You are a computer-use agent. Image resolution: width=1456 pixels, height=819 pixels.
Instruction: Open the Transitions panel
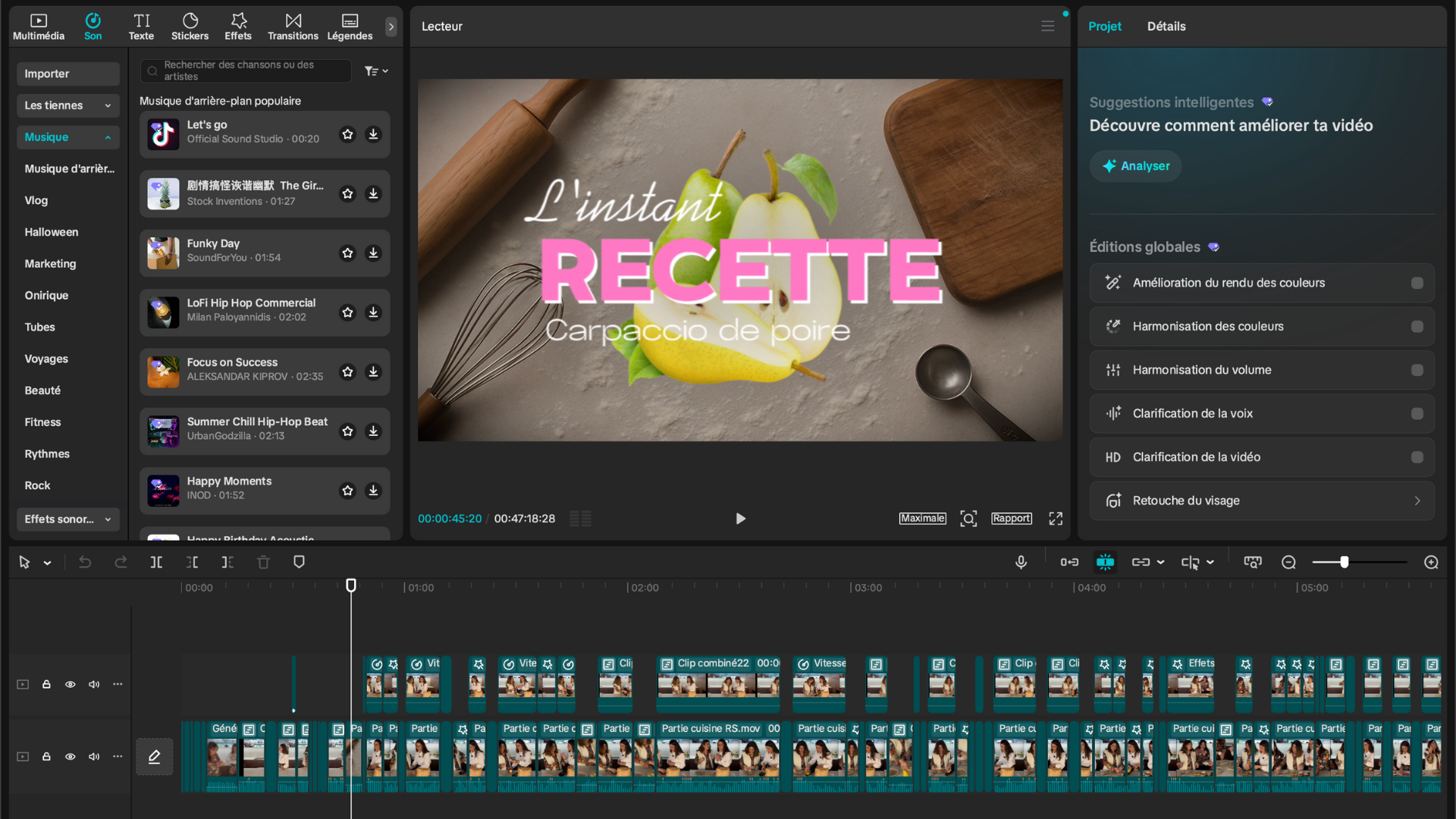pos(293,25)
